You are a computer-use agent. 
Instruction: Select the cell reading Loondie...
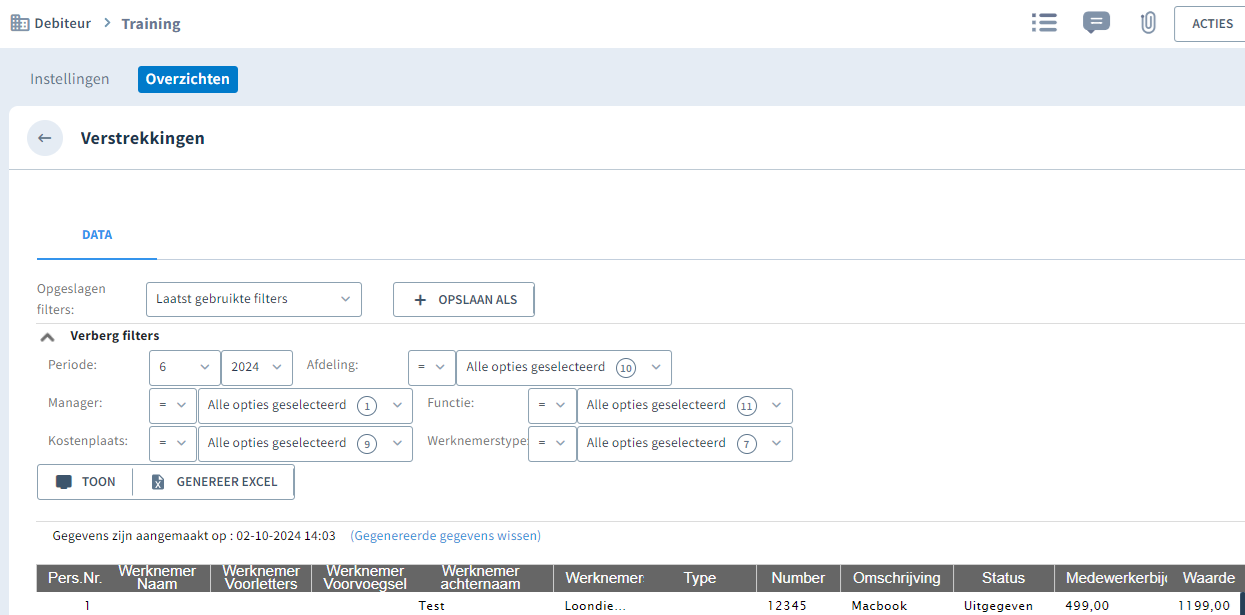click(595, 606)
